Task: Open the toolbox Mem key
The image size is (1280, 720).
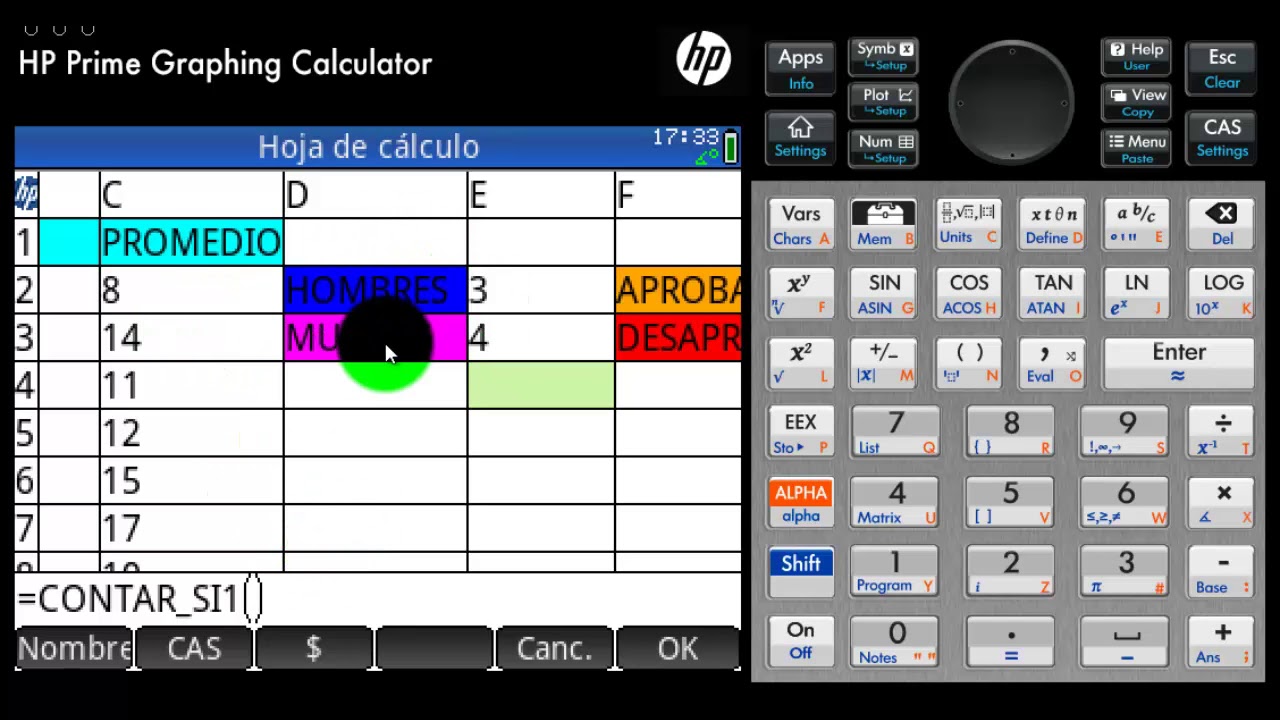Action: [x=884, y=224]
